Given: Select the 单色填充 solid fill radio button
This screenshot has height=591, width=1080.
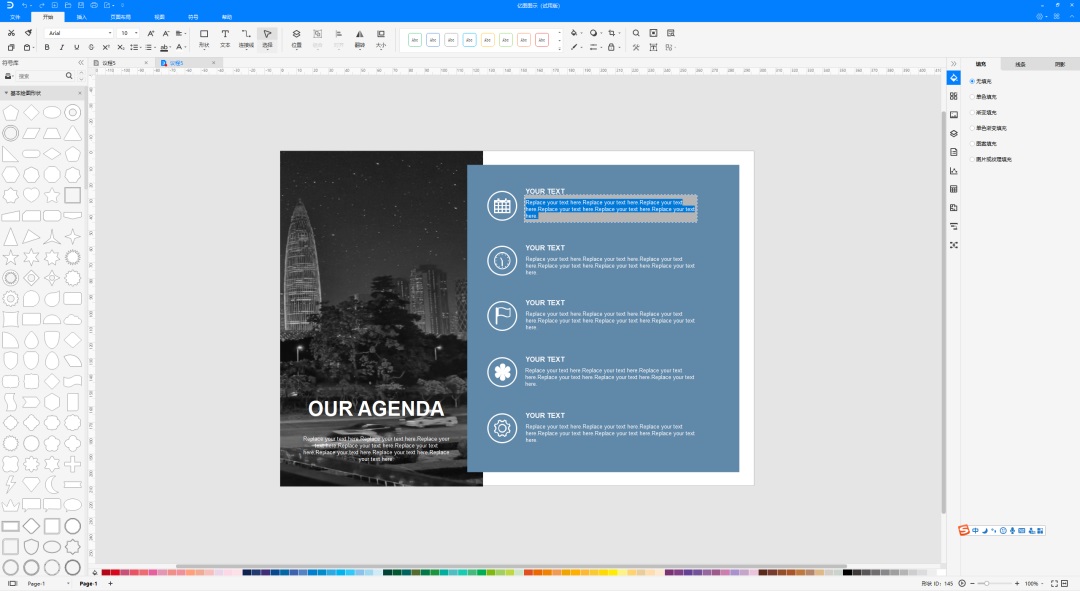Looking at the screenshot, I should [x=972, y=97].
